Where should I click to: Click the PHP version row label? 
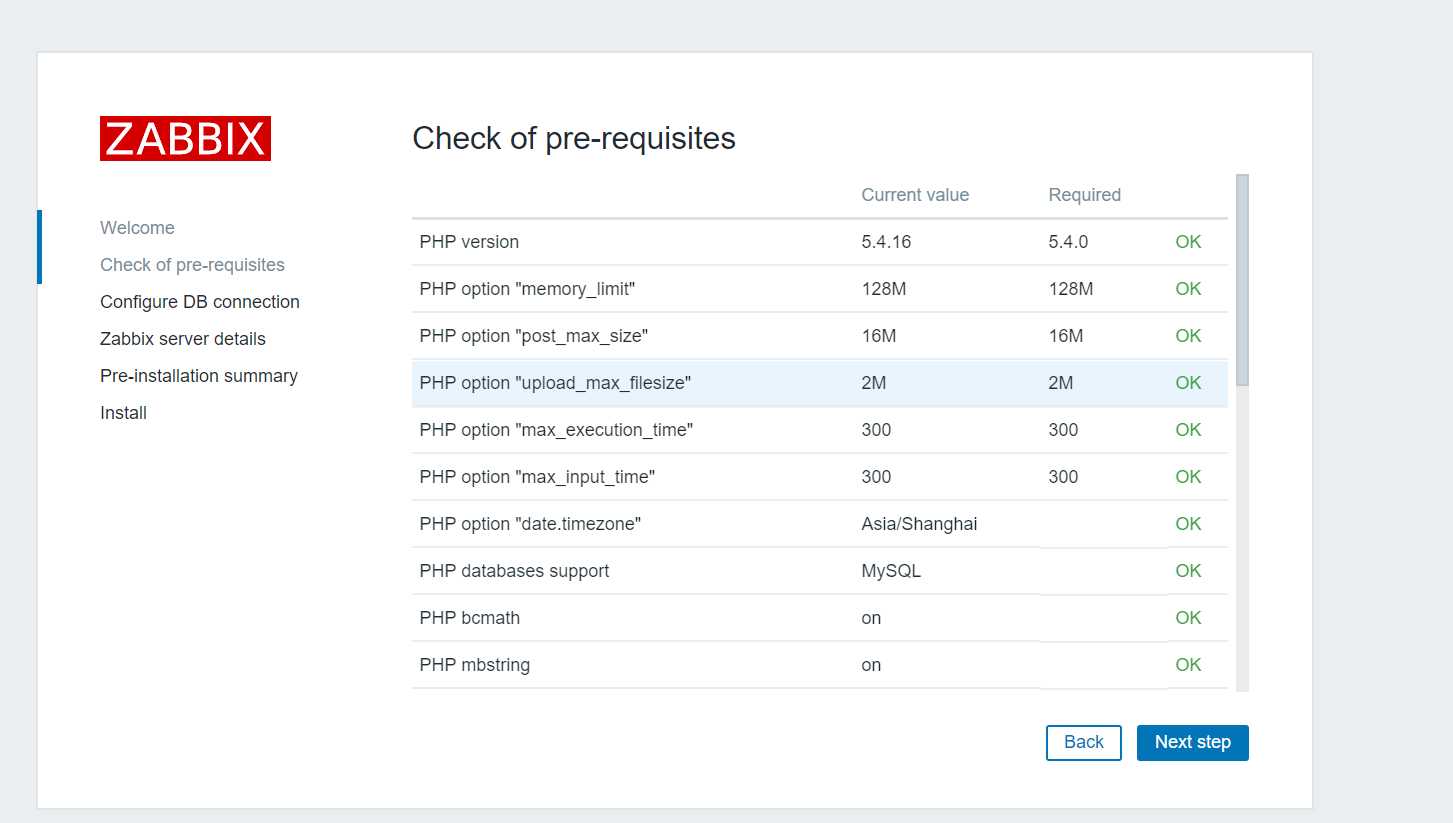(x=469, y=242)
